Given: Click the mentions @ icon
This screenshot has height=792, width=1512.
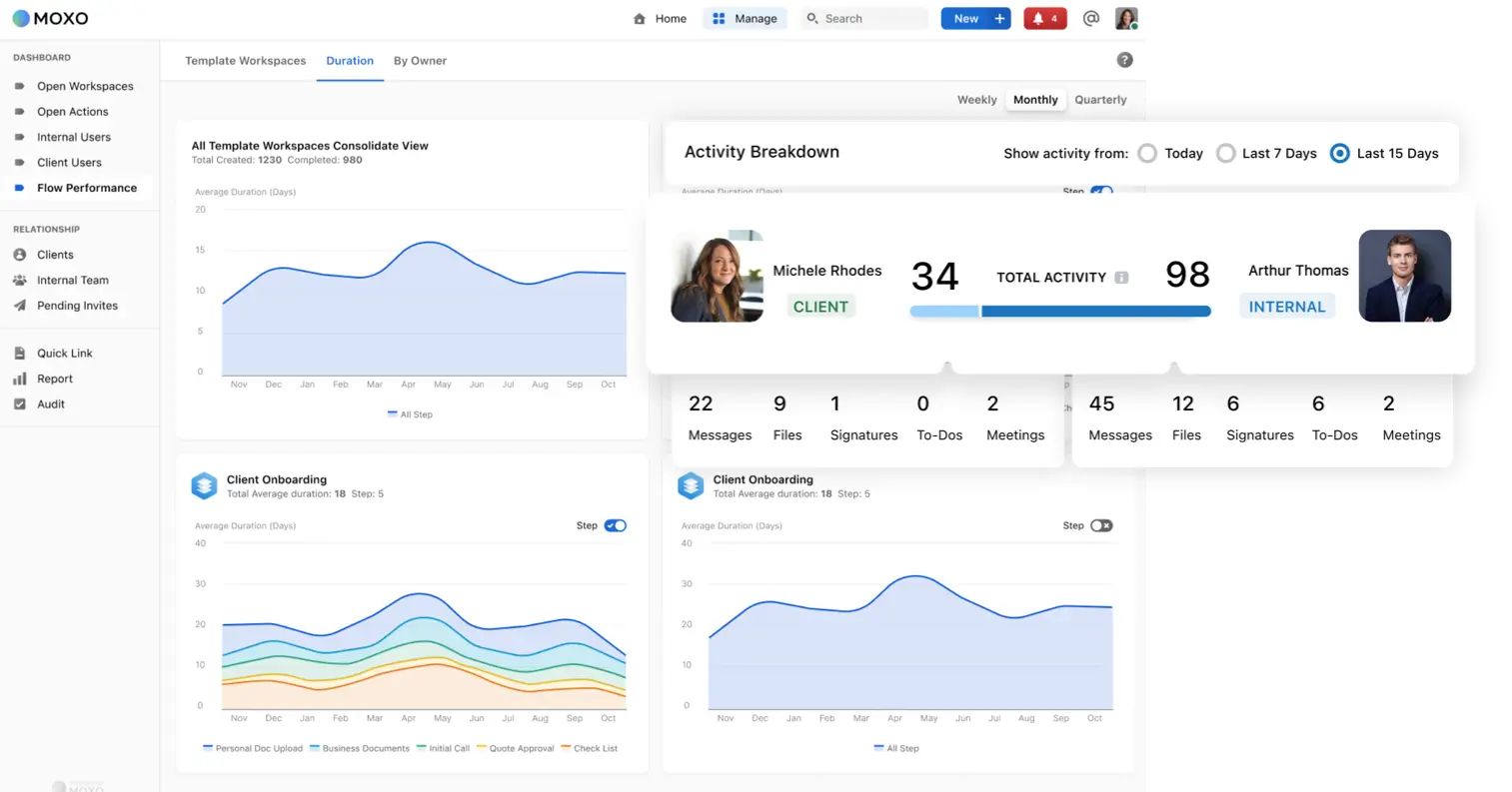Looking at the screenshot, I should 1090,18.
